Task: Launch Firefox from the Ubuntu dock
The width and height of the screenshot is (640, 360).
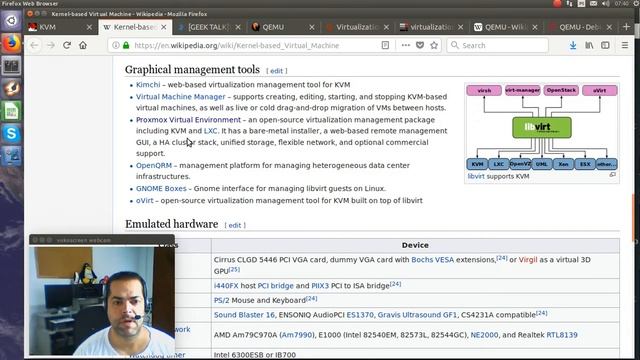Action: pyautogui.click(x=11, y=43)
